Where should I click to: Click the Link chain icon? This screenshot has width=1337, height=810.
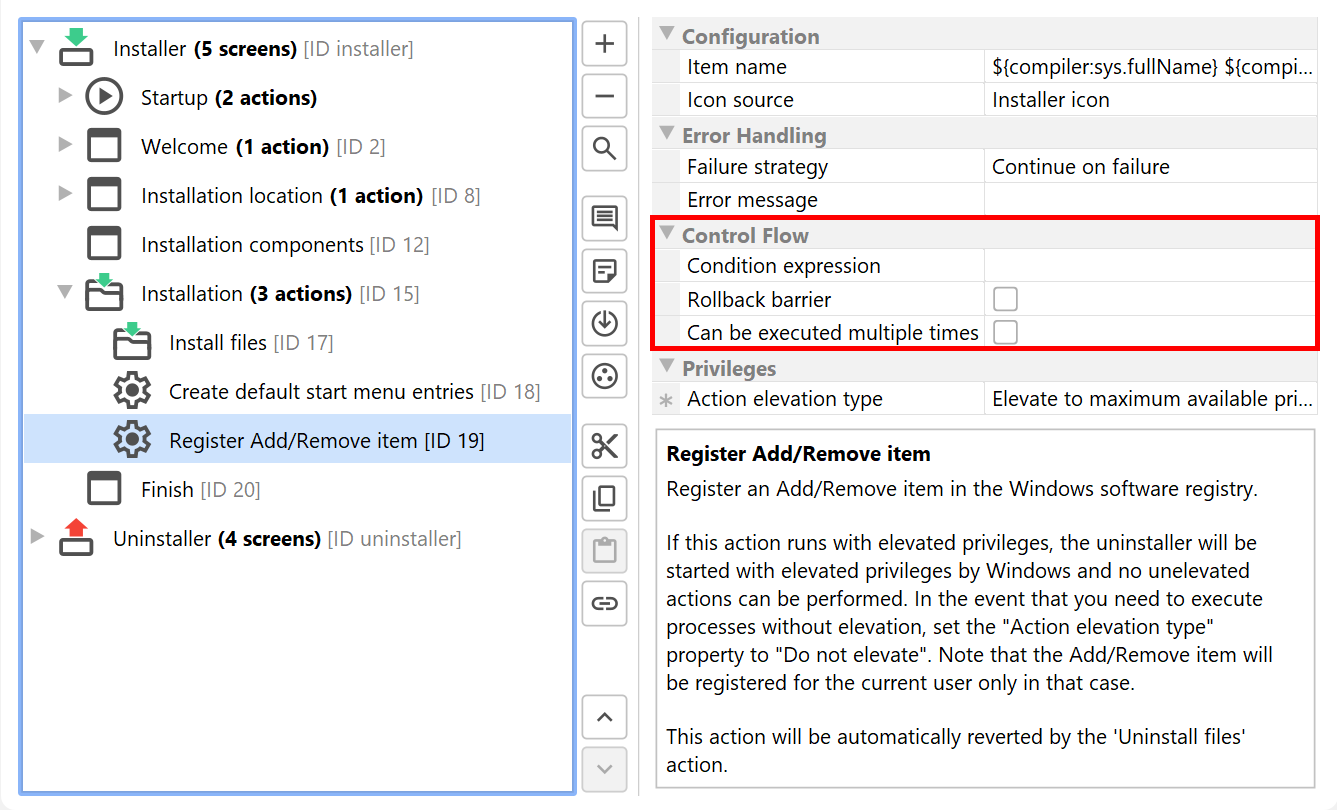click(604, 603)
